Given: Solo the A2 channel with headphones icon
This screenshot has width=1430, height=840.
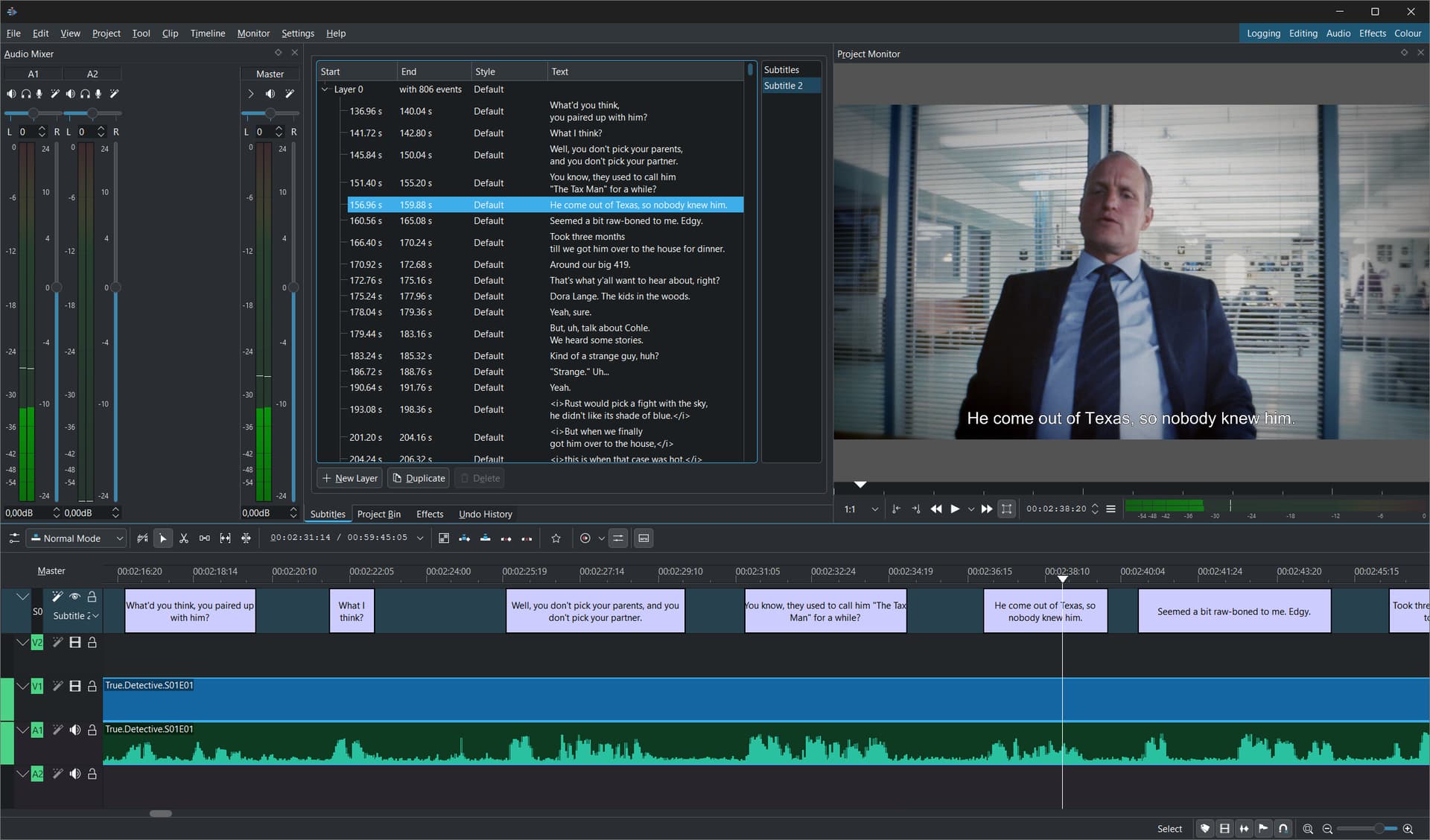Looking at the screenshot, I should pyautogui.click(x=85, y=94).
